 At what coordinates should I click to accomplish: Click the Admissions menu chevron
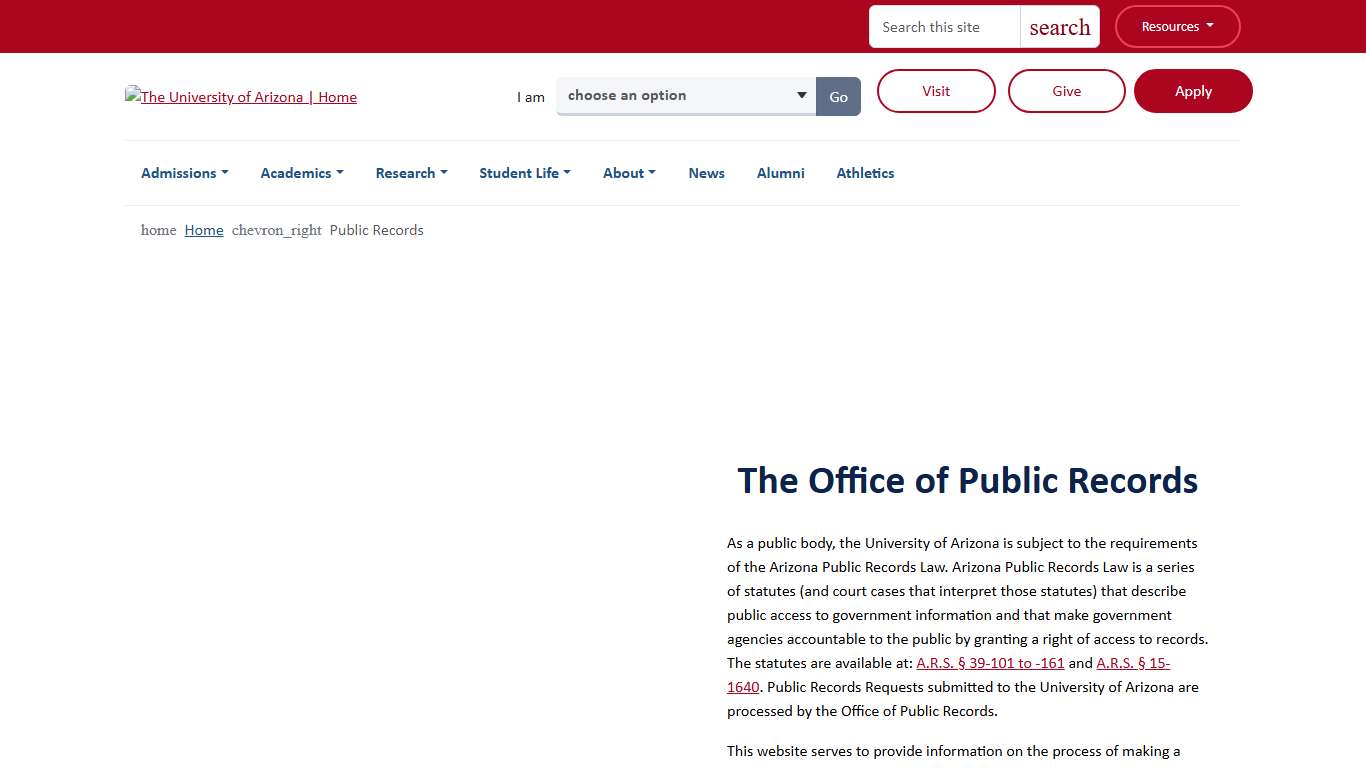(224, 173)
